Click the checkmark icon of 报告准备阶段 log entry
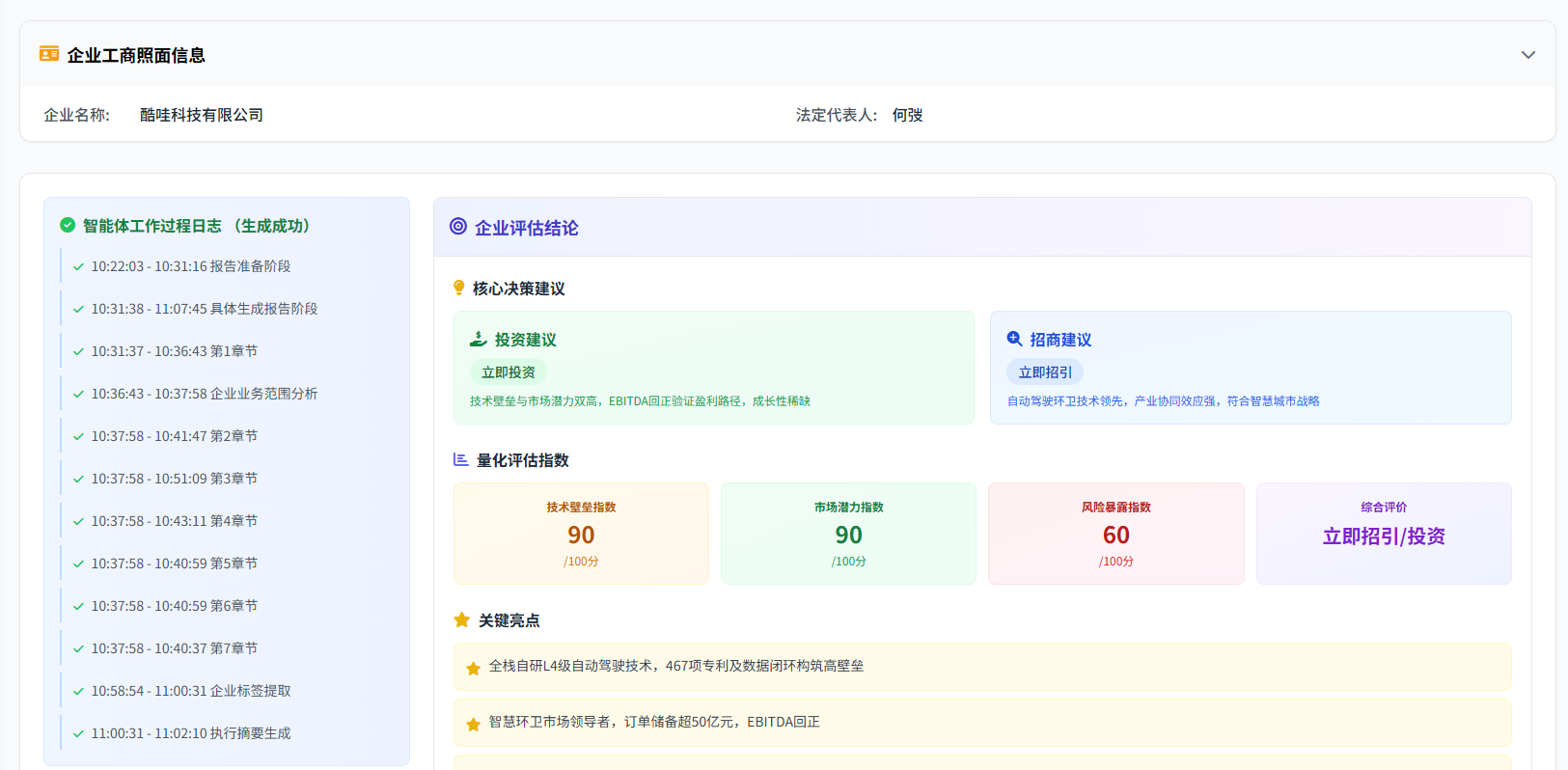The height and width of the screenshot is (770, 1568). point(79,267)
